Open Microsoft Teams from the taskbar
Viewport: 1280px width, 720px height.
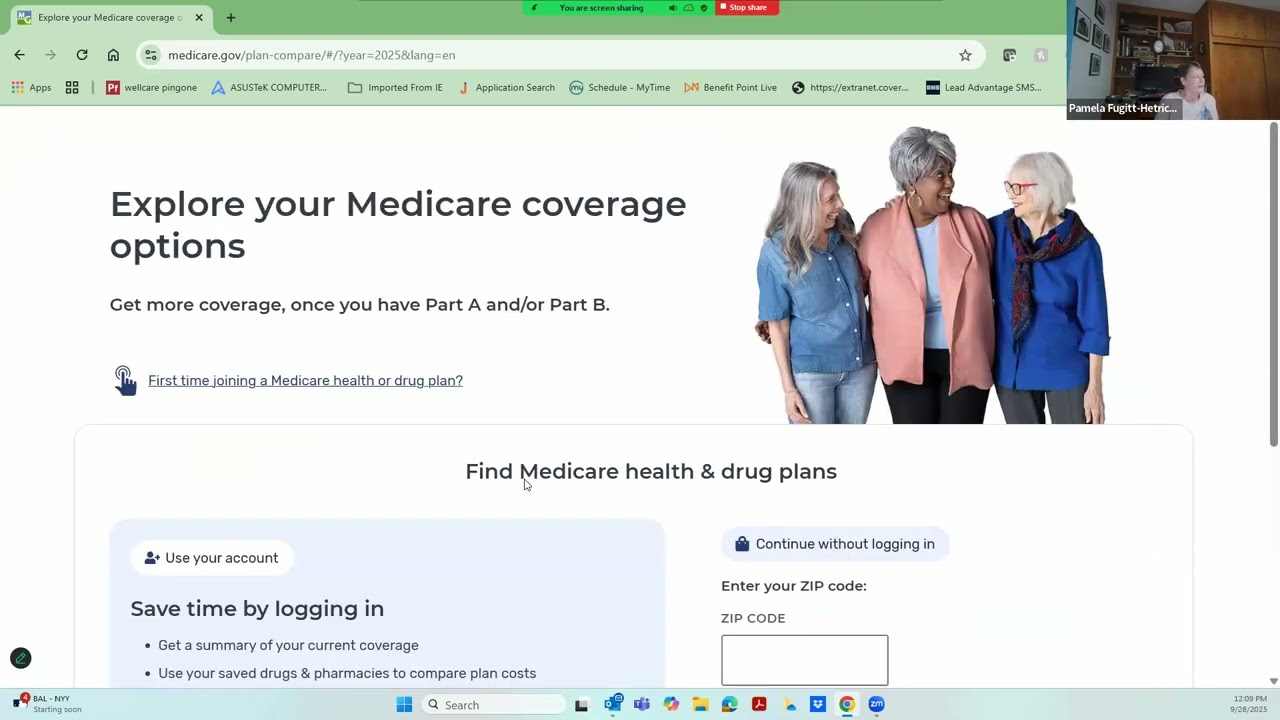(642, 705)
